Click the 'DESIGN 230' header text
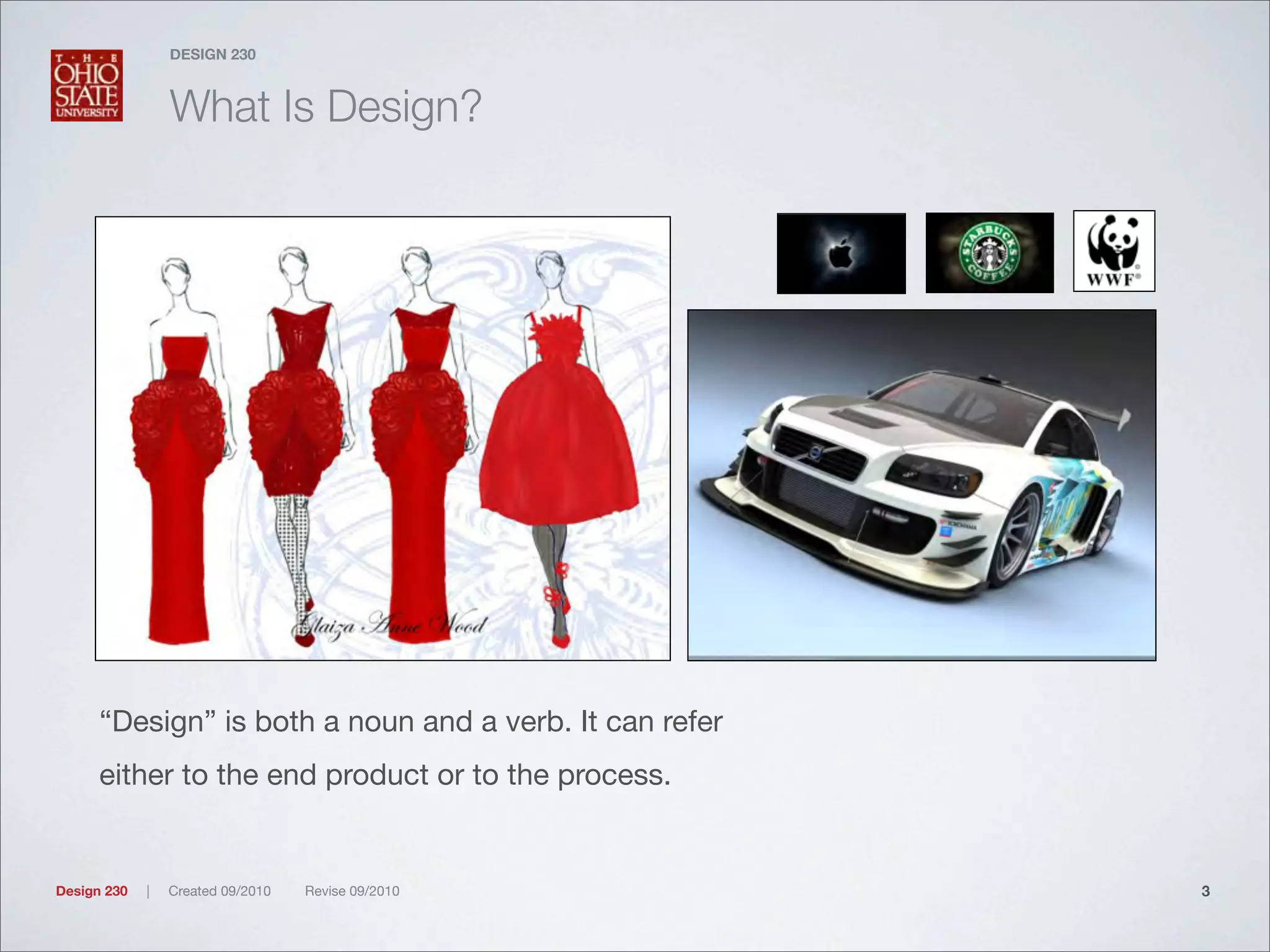 click(x=213, y=55)
